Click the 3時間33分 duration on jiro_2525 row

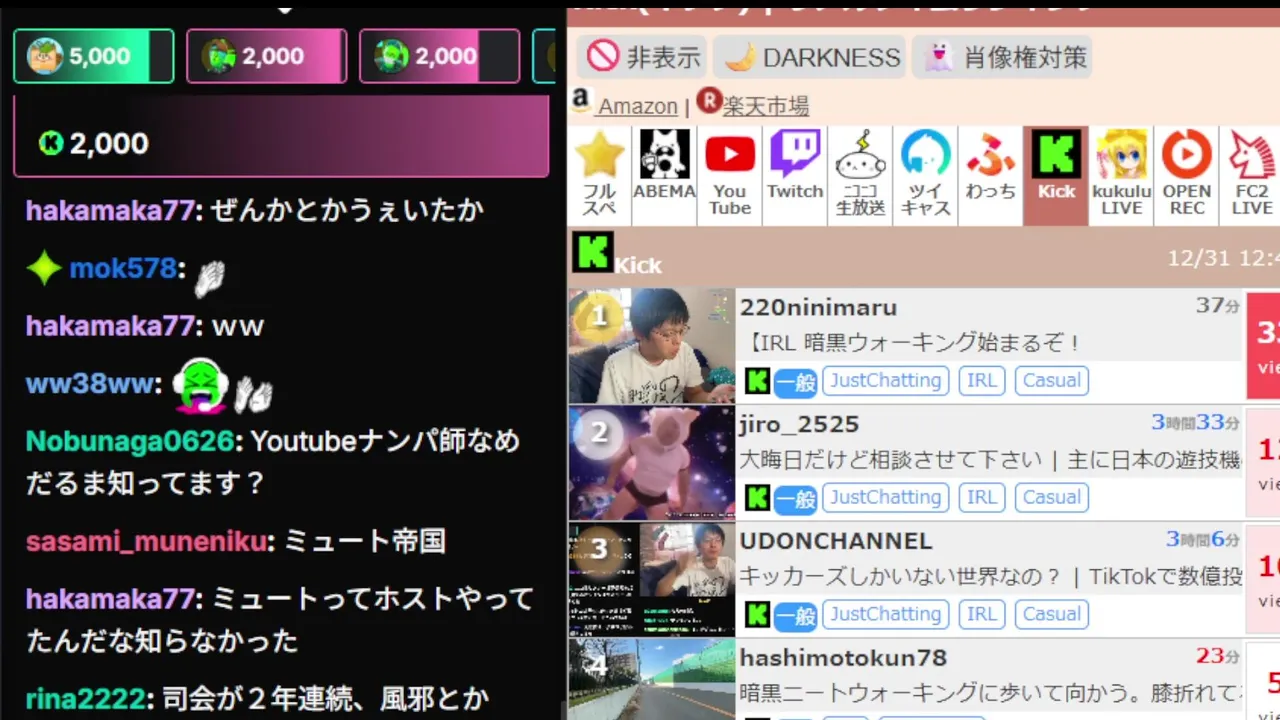[1195, 423]
